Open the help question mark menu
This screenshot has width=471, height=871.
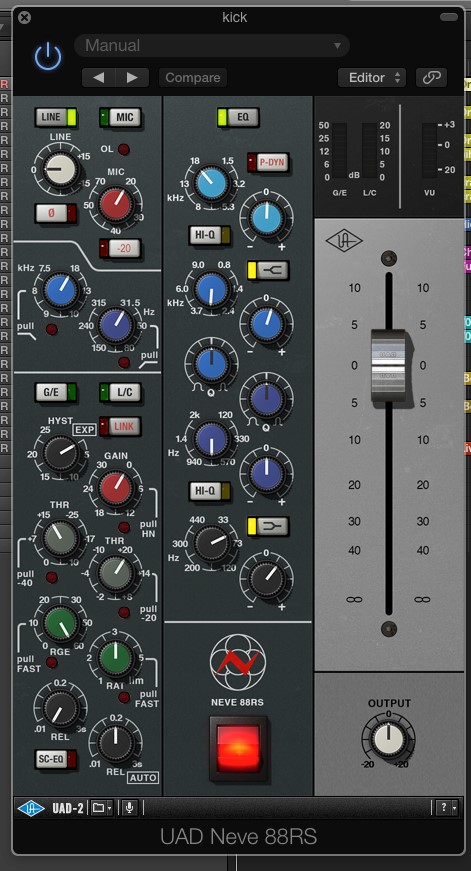coord(447,808)
